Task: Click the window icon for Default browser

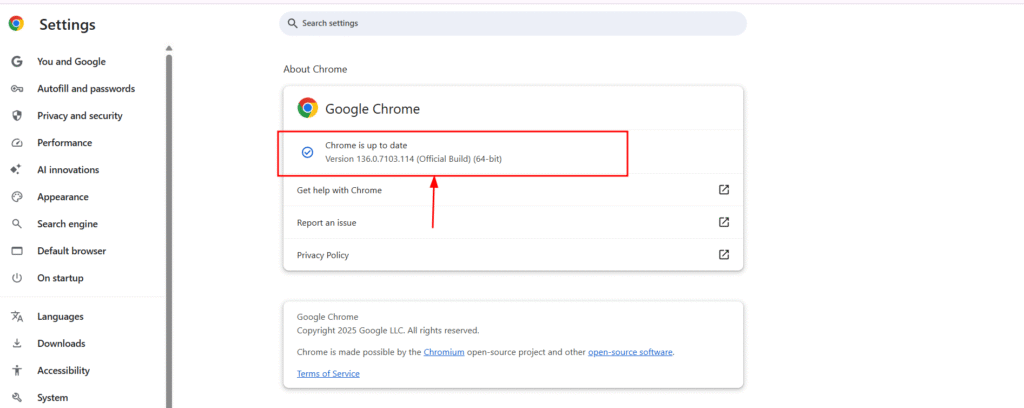Action: pyautogui.click(x=17, y=251)
